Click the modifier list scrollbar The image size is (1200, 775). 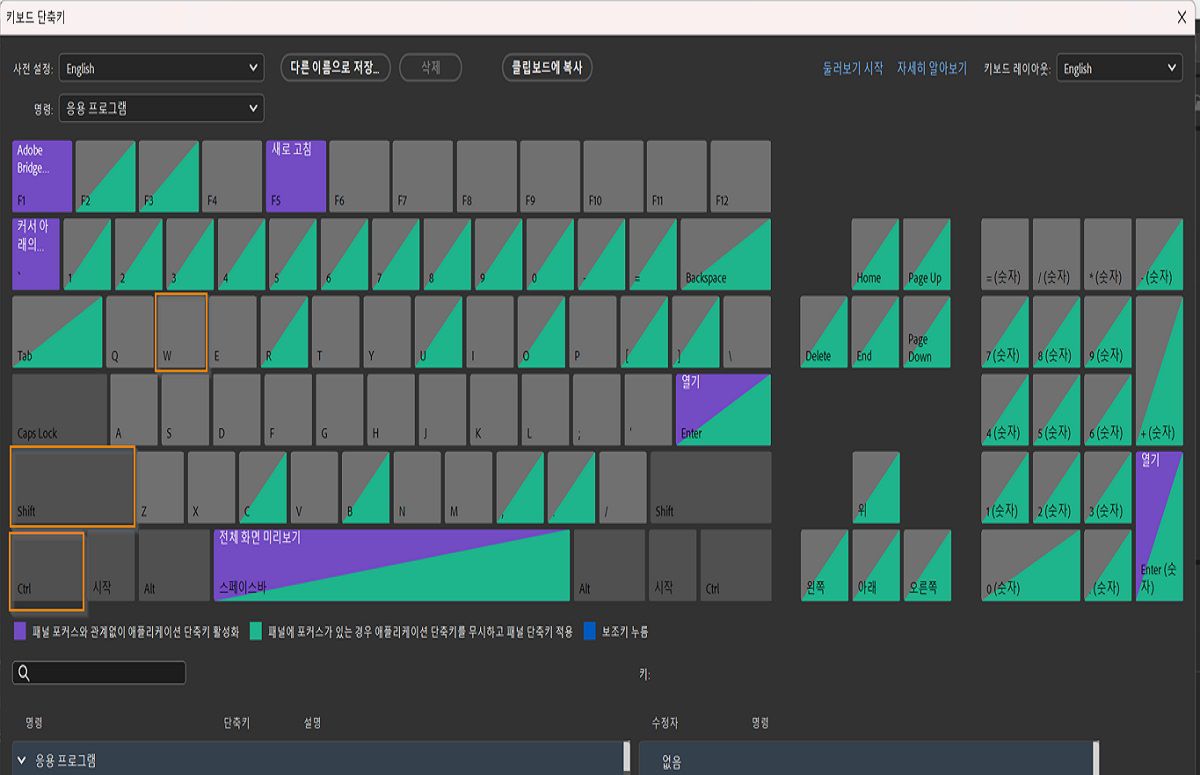(x=1096, y=758)
